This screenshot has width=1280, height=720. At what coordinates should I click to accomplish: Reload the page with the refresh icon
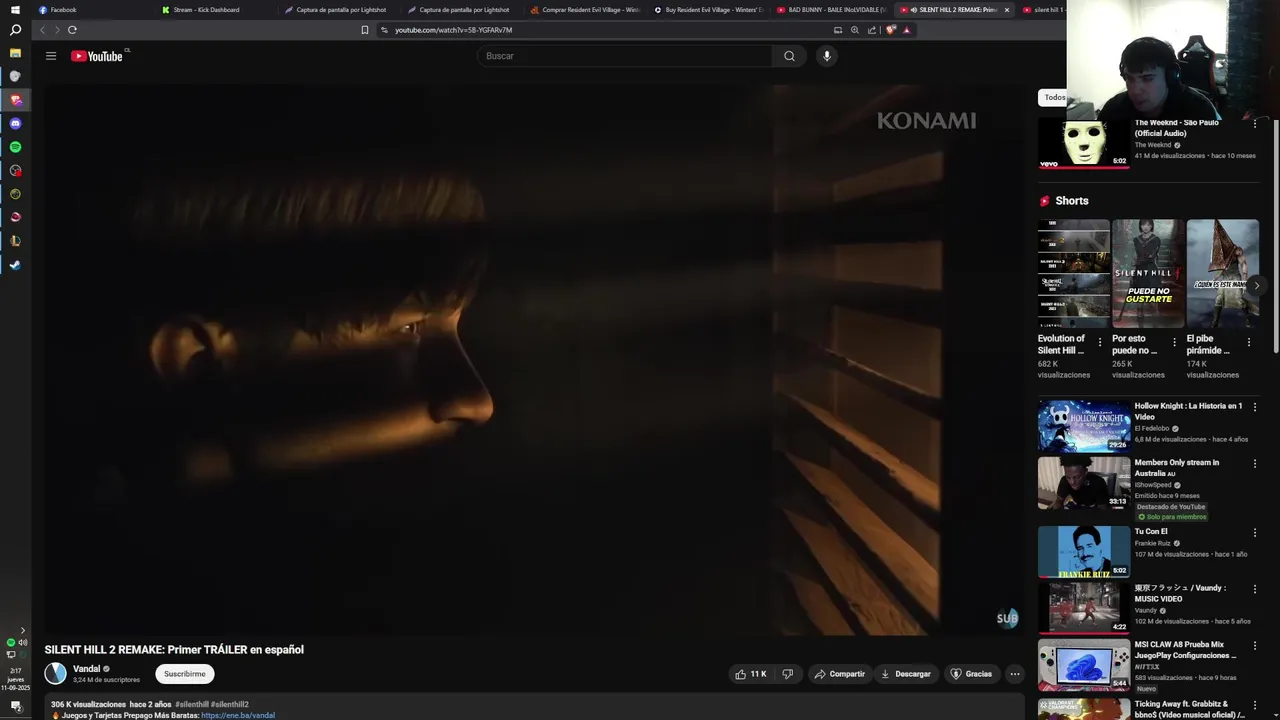click(x=72, y=30)
